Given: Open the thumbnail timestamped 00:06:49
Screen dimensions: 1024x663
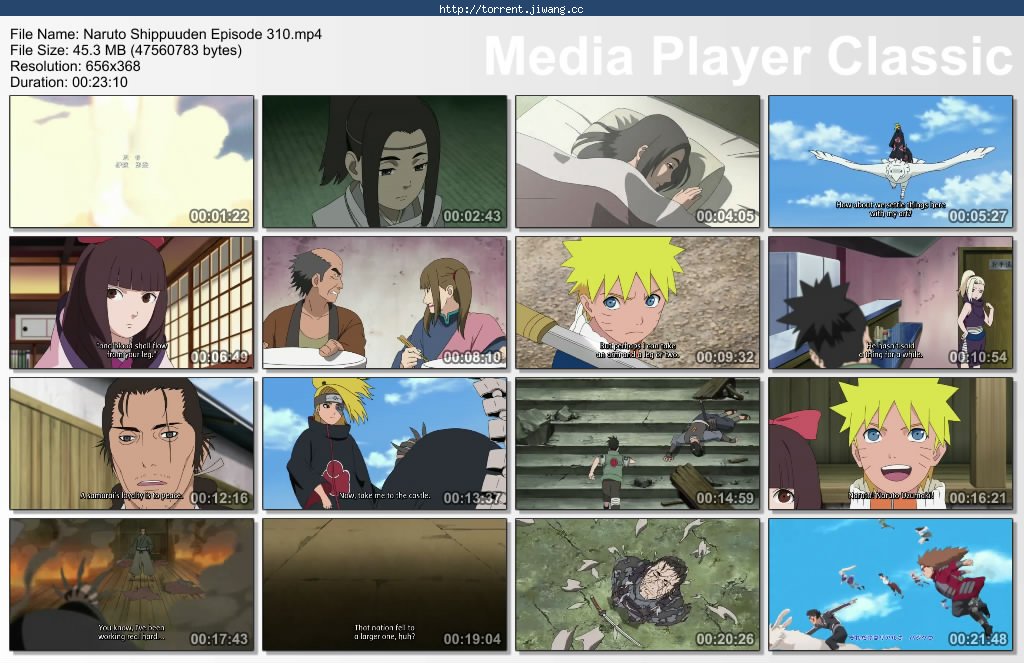Looking at the screenshot, I should (x=132, y=303).
